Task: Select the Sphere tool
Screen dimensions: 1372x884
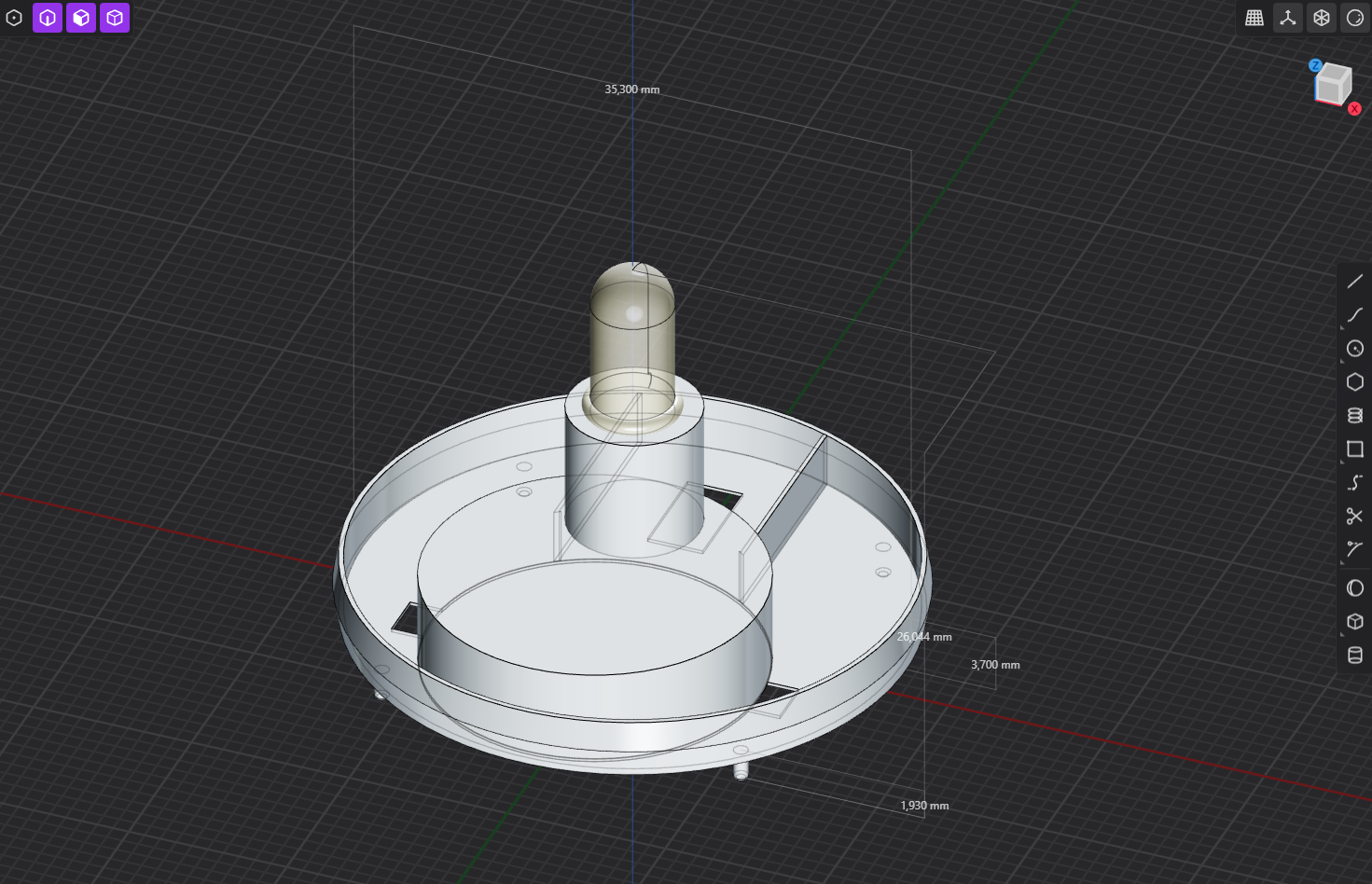Action: [x=1355, y=588]
